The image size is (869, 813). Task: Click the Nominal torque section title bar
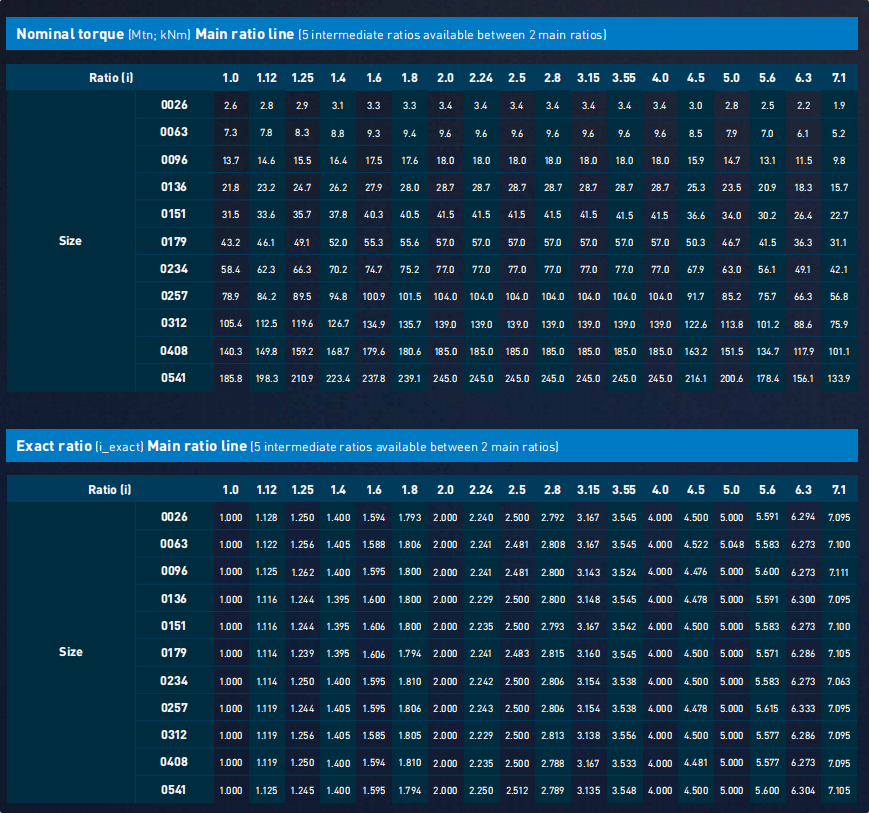pos(430,34)
